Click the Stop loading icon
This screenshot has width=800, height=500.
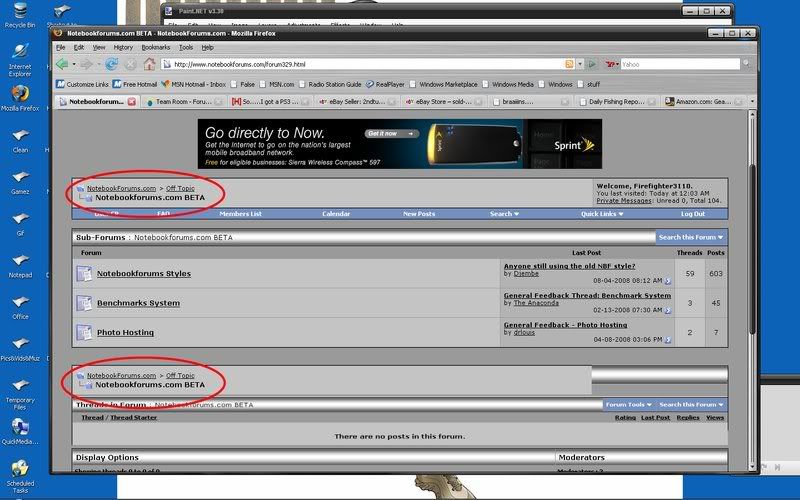(x=131, y=64)
